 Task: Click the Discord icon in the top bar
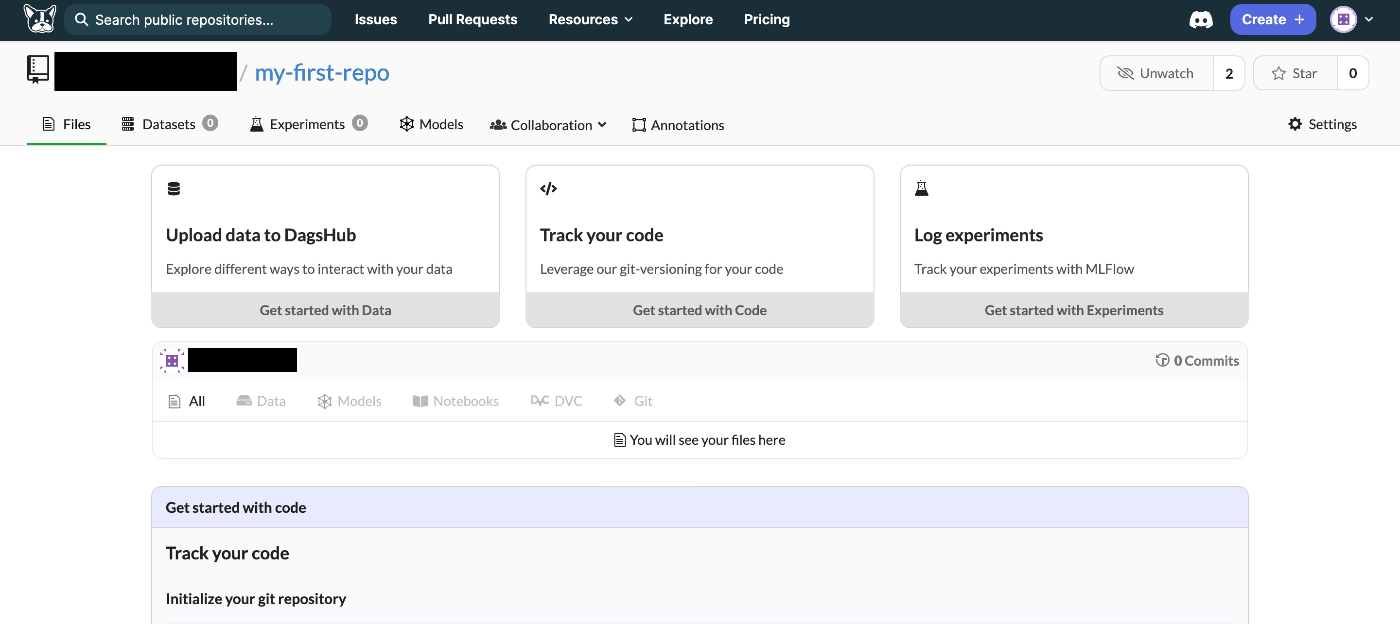coord(1201,19)
